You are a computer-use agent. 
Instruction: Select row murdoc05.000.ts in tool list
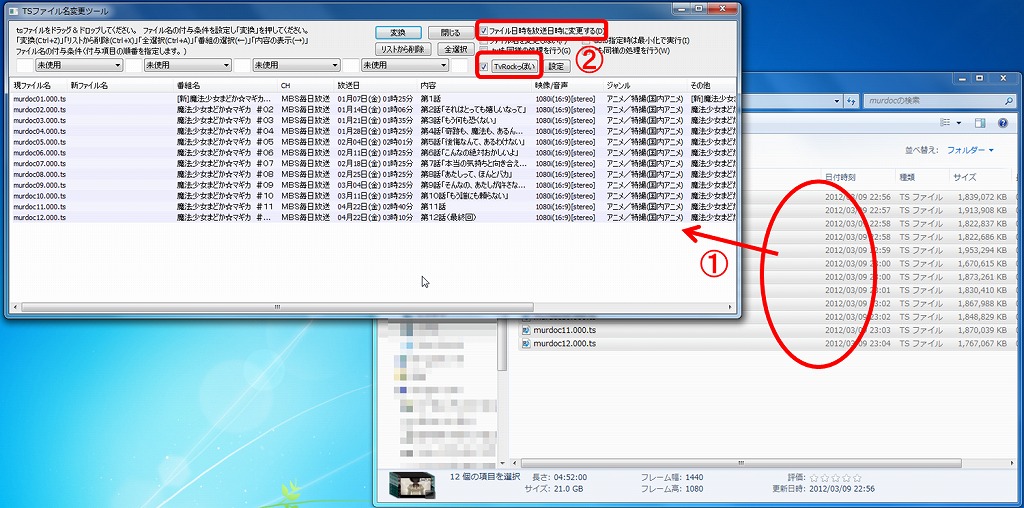tap(374, 142)
